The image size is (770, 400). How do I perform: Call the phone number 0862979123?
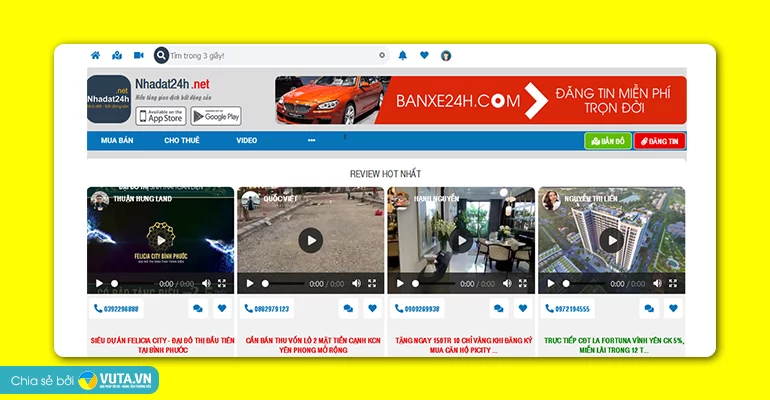point(267,309)
